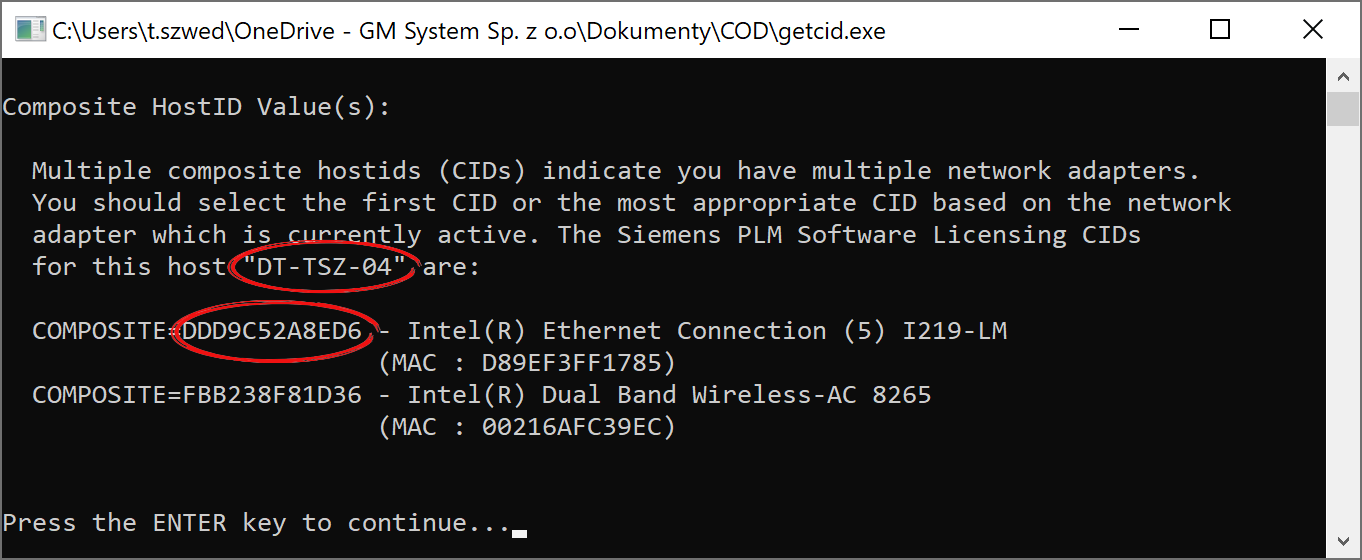Click the empty scrollbar track below thumb
This screenshot has height=560, width=1362.
pyautogui.click(x=1342, y=325)
